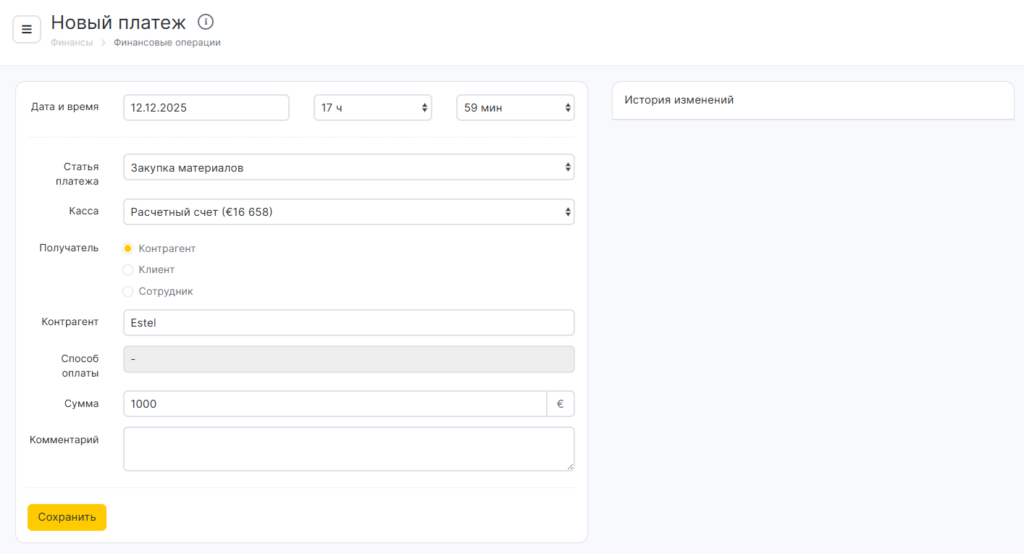1024x554 pixels.
Task: Select the Контрагент recipient radio button
Action: [128, 248]
